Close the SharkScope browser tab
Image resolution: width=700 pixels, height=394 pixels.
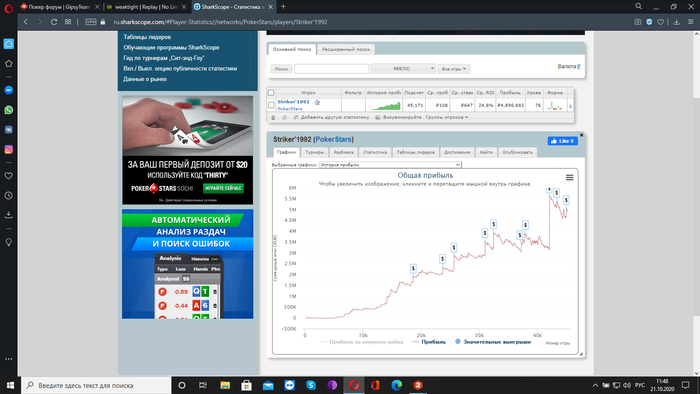270,7
